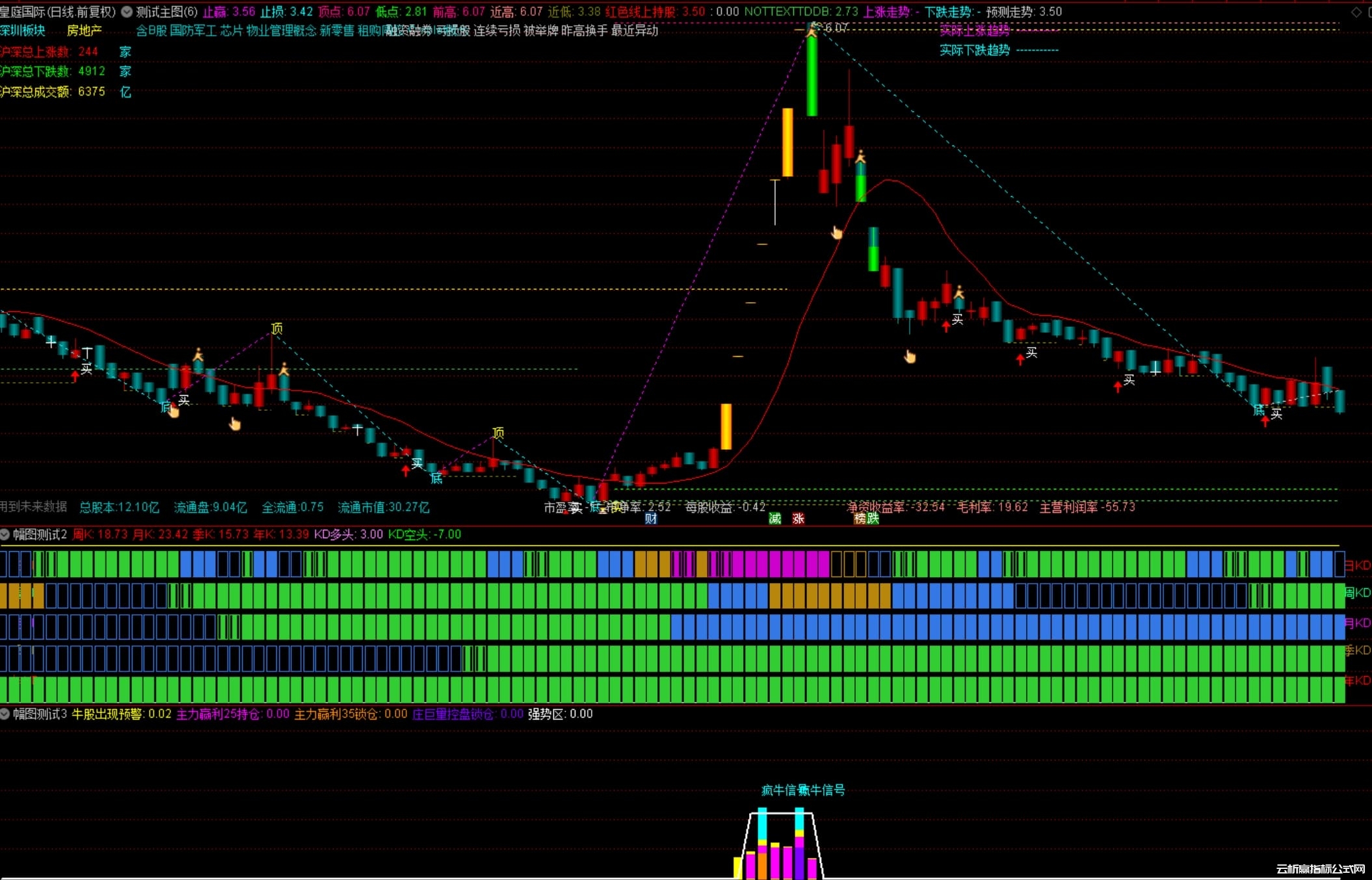Click the 昨高换手 status tag
The height and width of the screenshot is (880, 1372).
[585, 31]
